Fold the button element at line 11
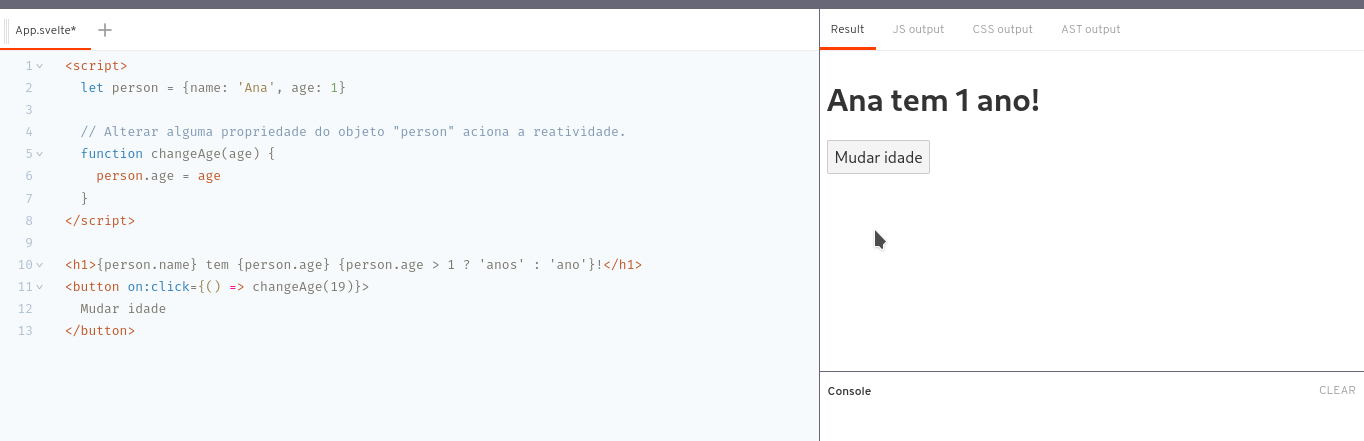1364x441 pixels. (x=40, y=287)
